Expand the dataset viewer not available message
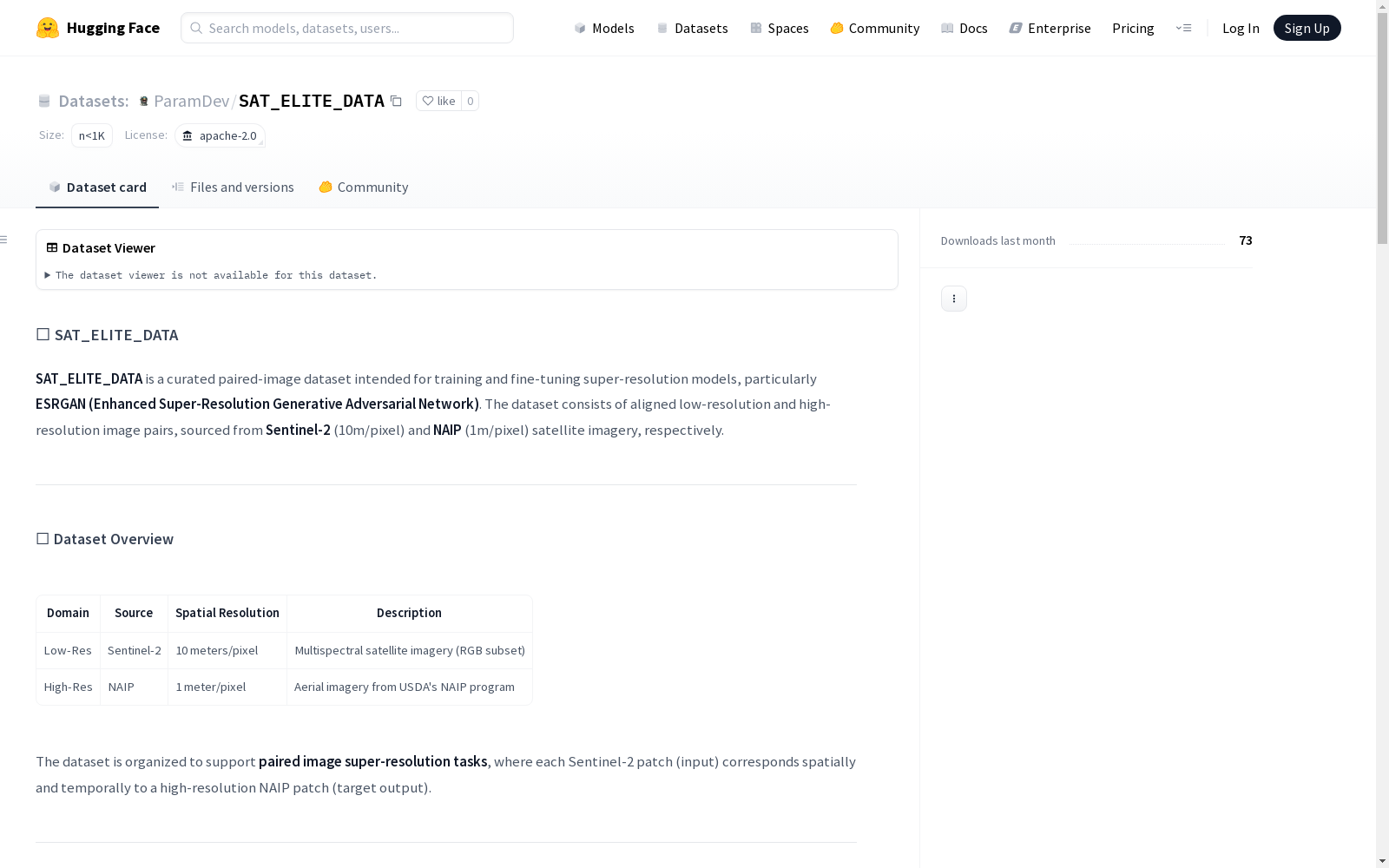This screenshot has width=1389, height=868. point(212,275)
